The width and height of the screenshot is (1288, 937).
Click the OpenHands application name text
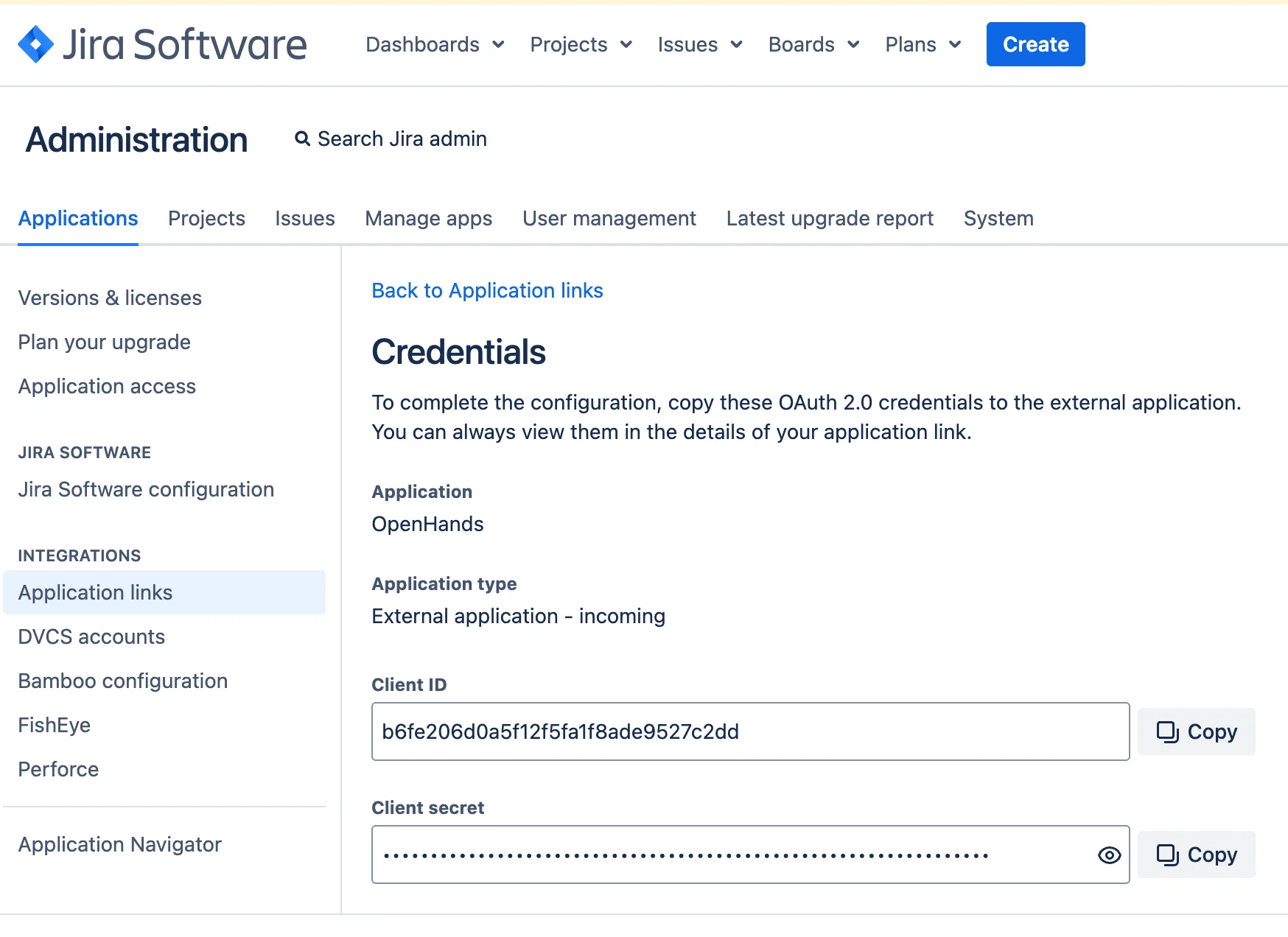click(x=427, y=524)
